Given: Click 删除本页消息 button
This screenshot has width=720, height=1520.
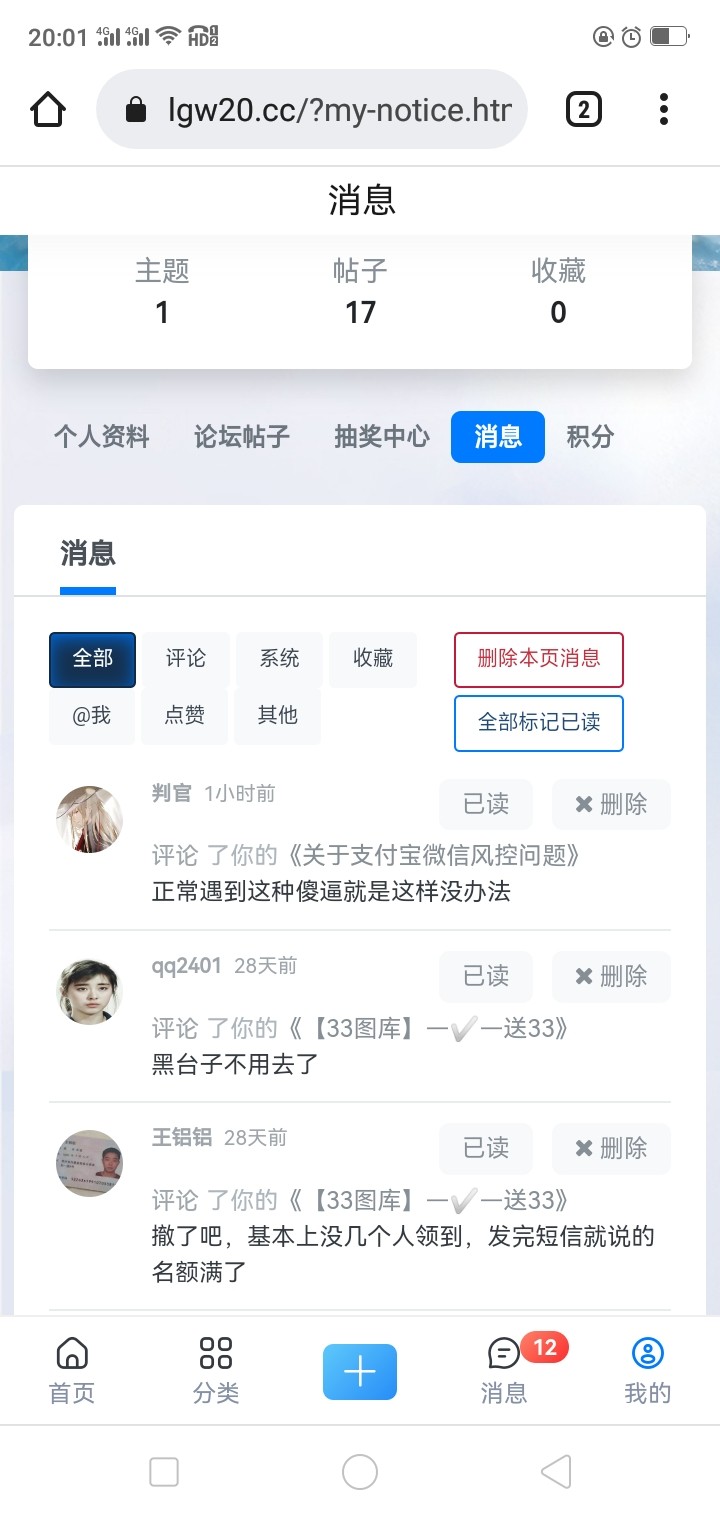Looking at the screenshot, I should pos(539,659).
